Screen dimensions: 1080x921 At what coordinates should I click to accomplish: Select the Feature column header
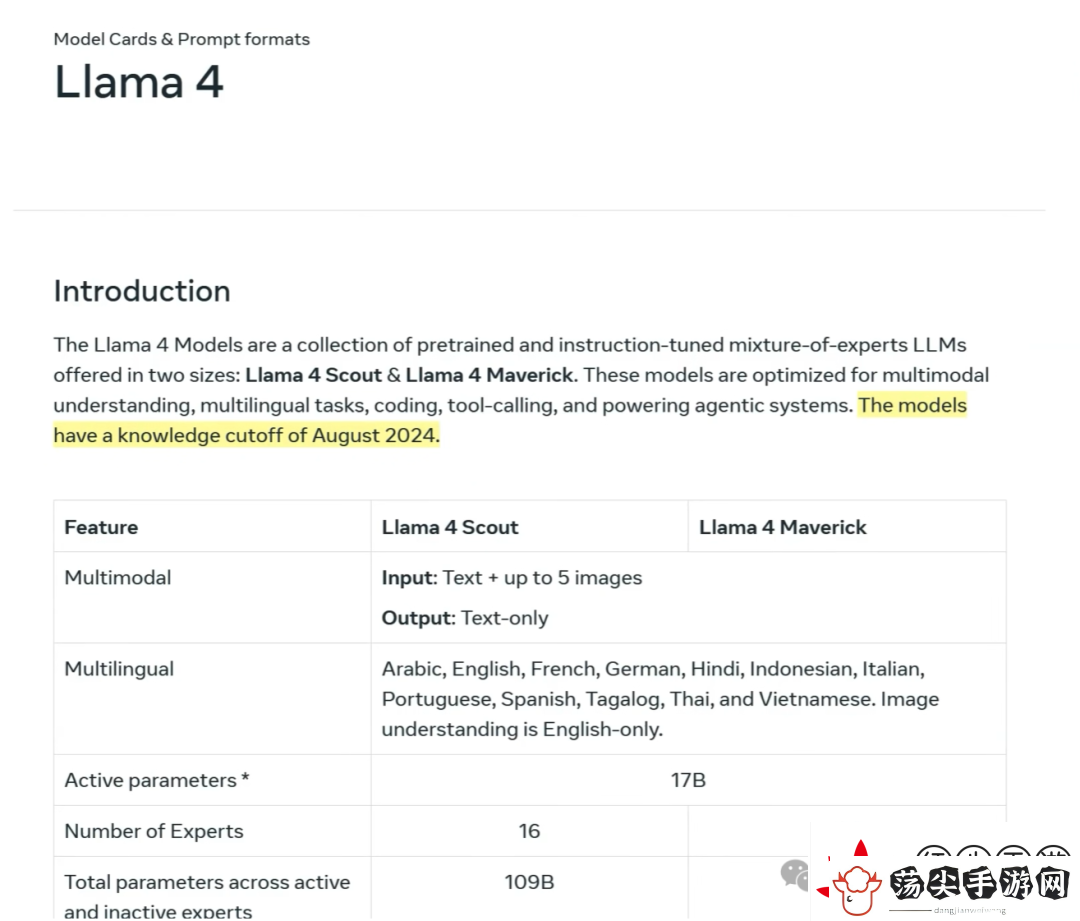click(x=101, y=528)
